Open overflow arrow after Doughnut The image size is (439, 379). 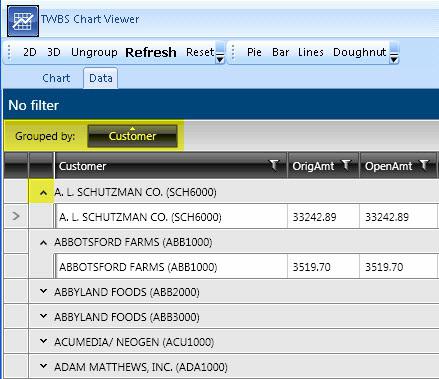point(394,53)
